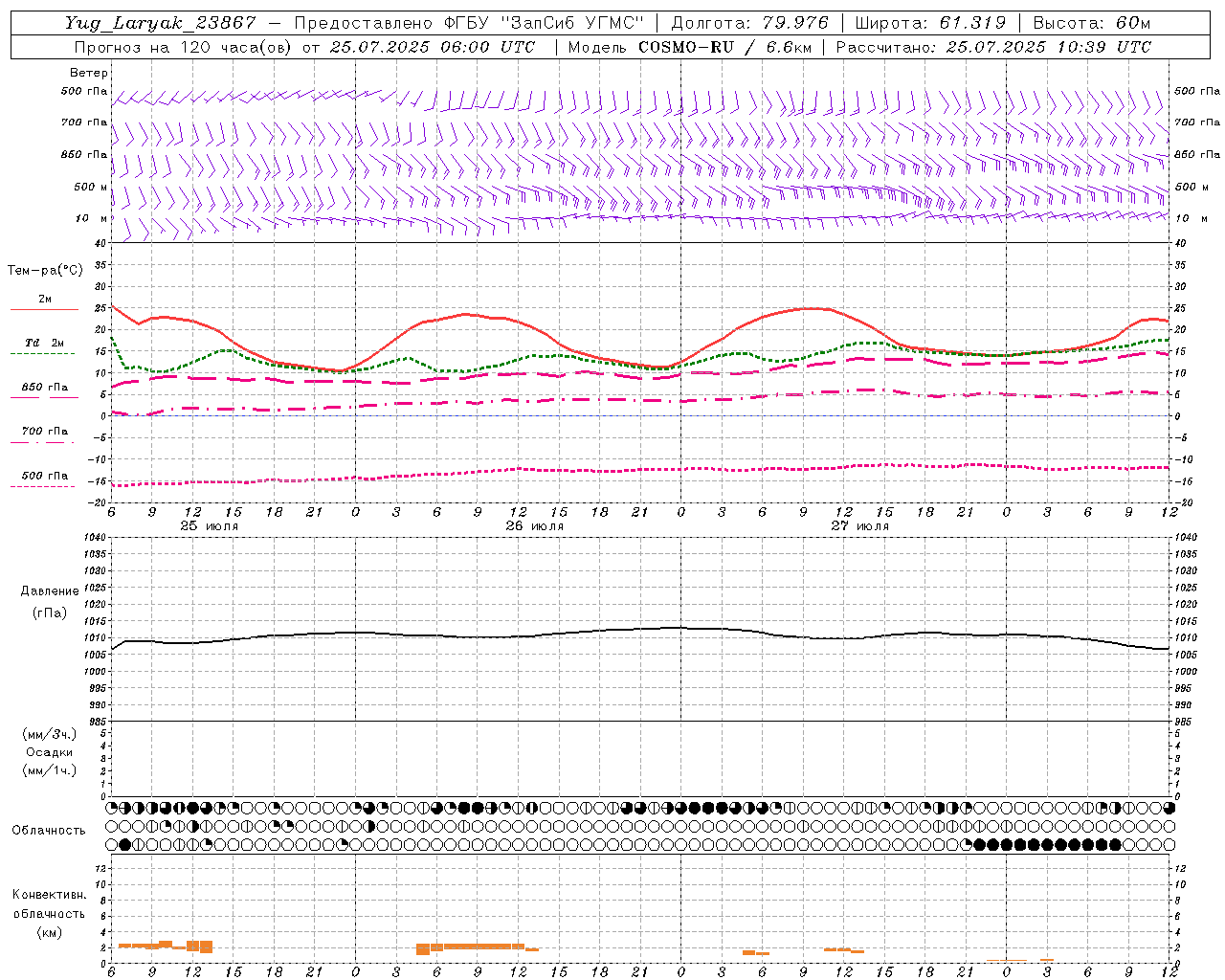Image resolution: width=1225 pixels, height=980 pixels.
Task: Click the right temperature axis value 40
Action: 1181,243
